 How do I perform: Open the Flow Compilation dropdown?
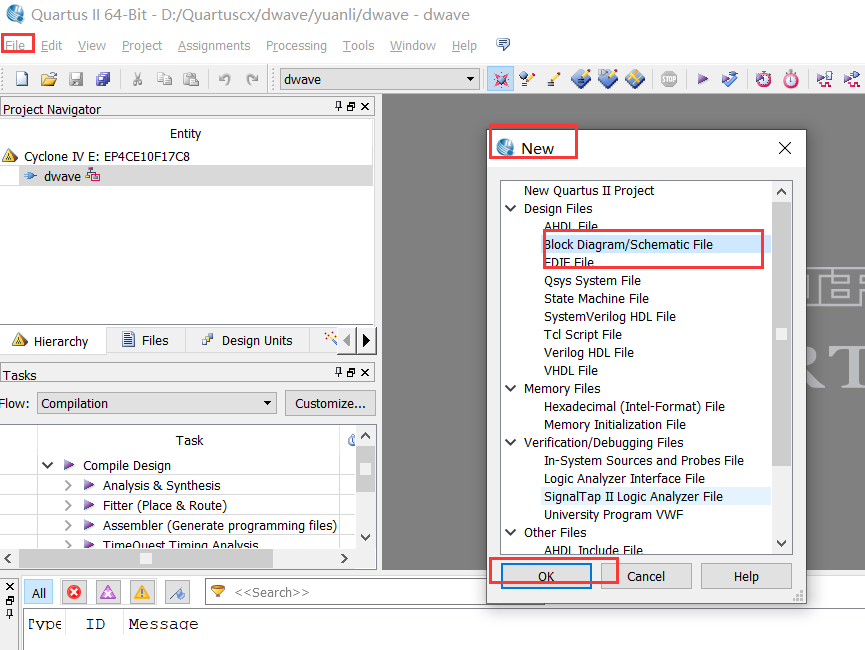[x=157, y=403]
